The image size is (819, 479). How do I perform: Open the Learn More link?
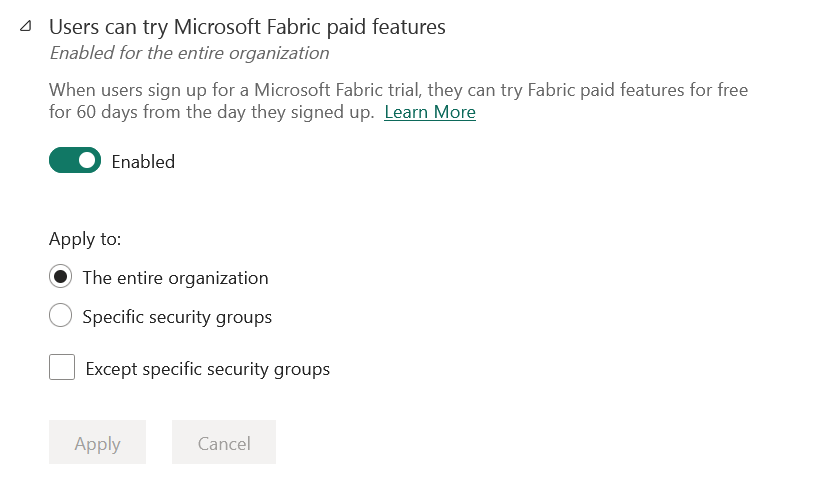pos(429,112)
